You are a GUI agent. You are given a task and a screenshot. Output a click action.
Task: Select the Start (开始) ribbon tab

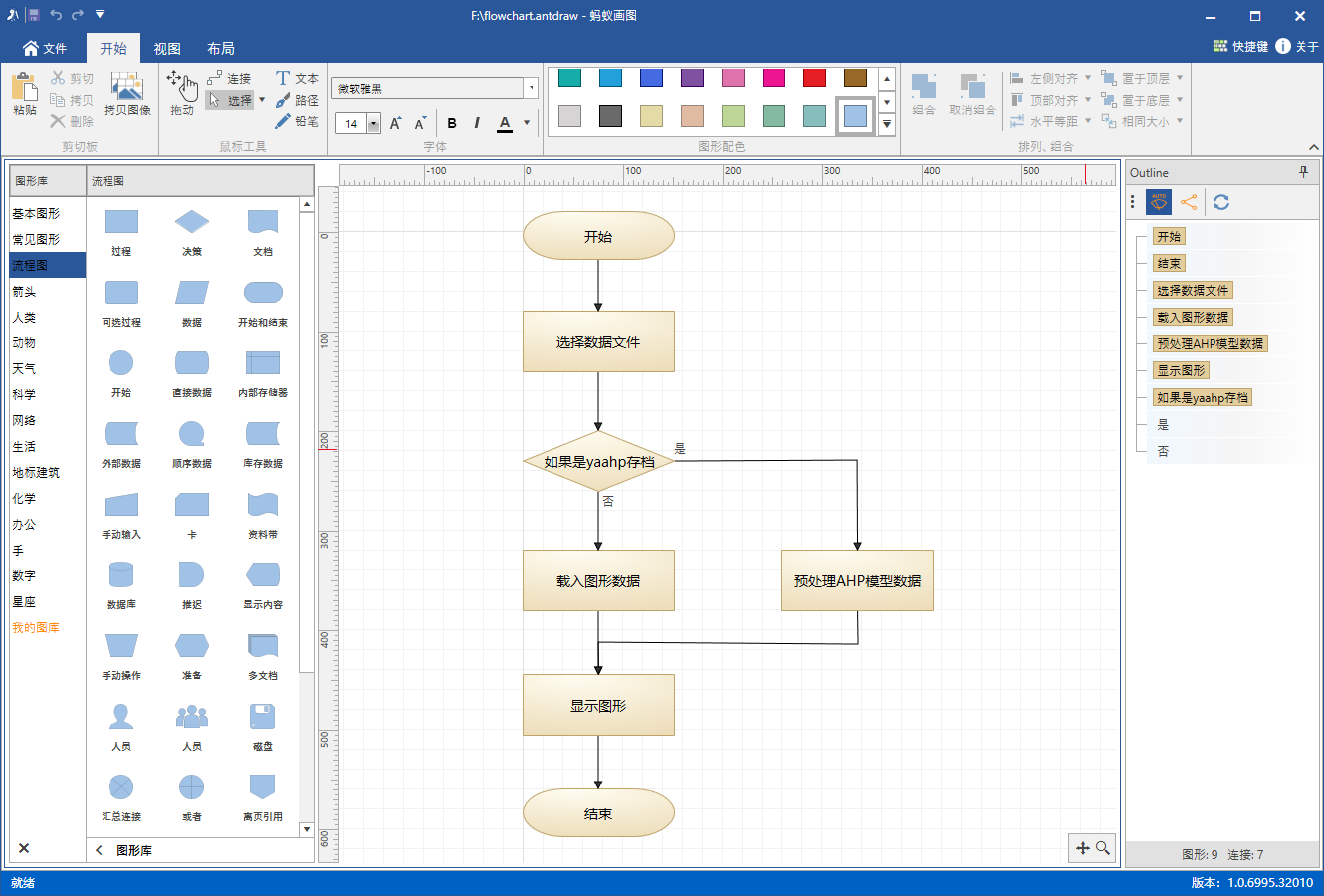(113, 48)
